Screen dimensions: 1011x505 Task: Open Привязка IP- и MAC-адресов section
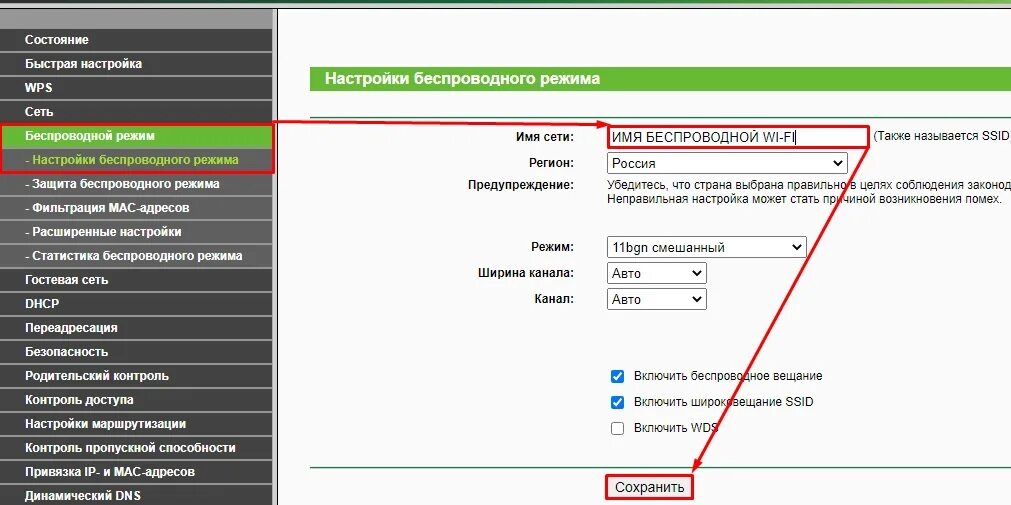click(x=136, y=471)
